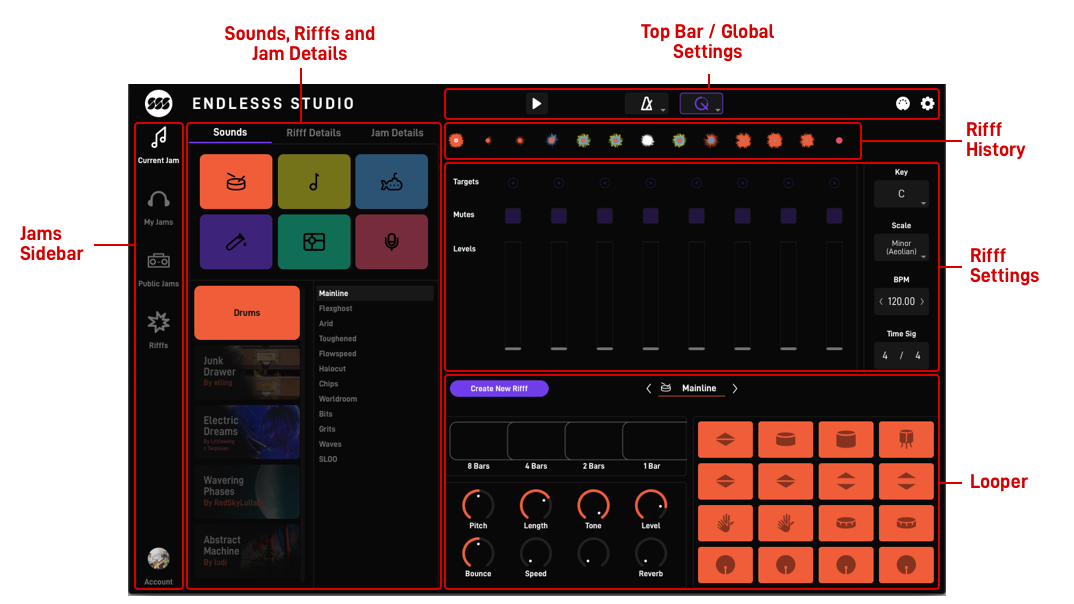
Task: Click the Reverb knob
Action: (x=651, y=553)
